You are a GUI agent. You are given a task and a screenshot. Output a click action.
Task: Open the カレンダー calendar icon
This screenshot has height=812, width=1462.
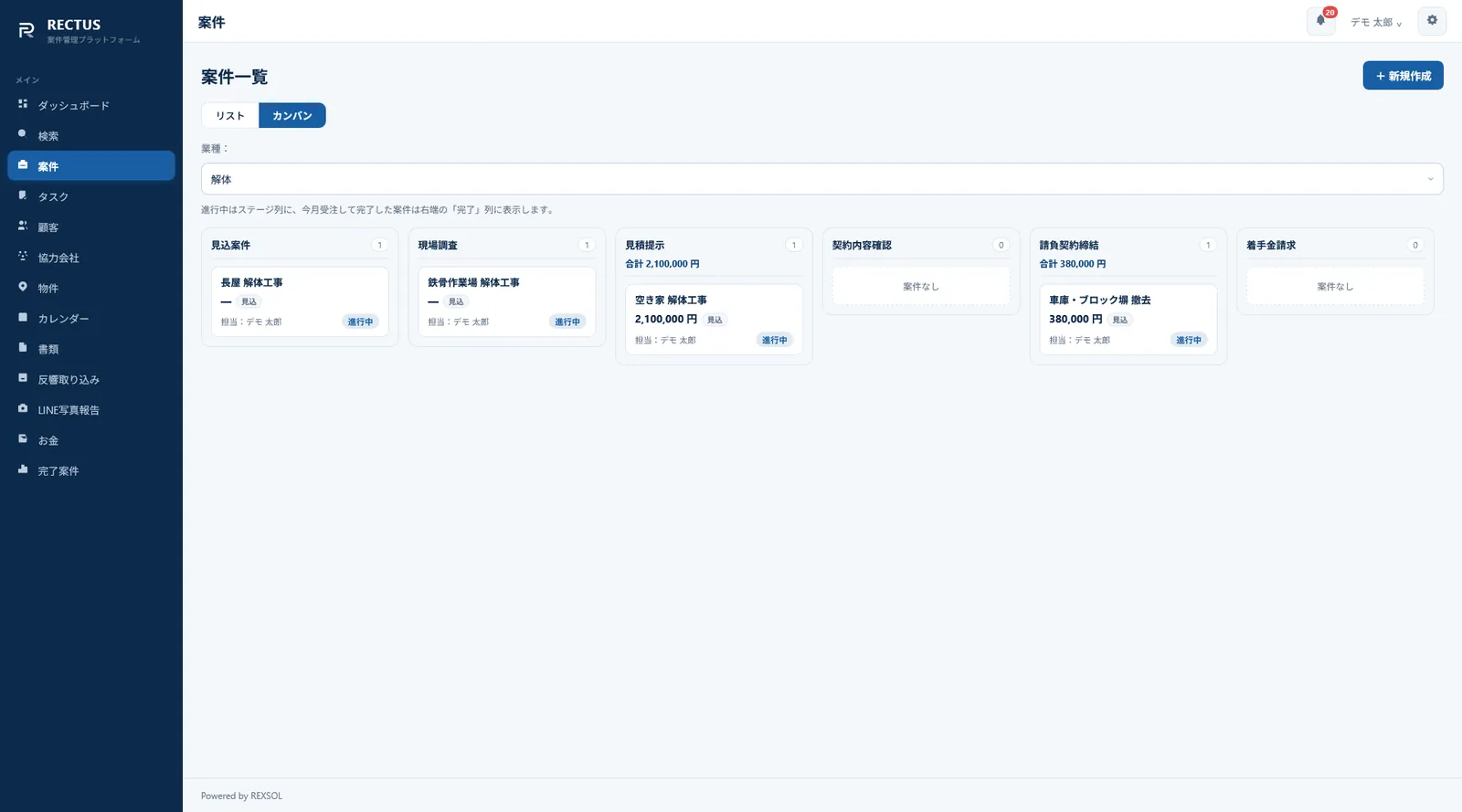pos(23,317)
